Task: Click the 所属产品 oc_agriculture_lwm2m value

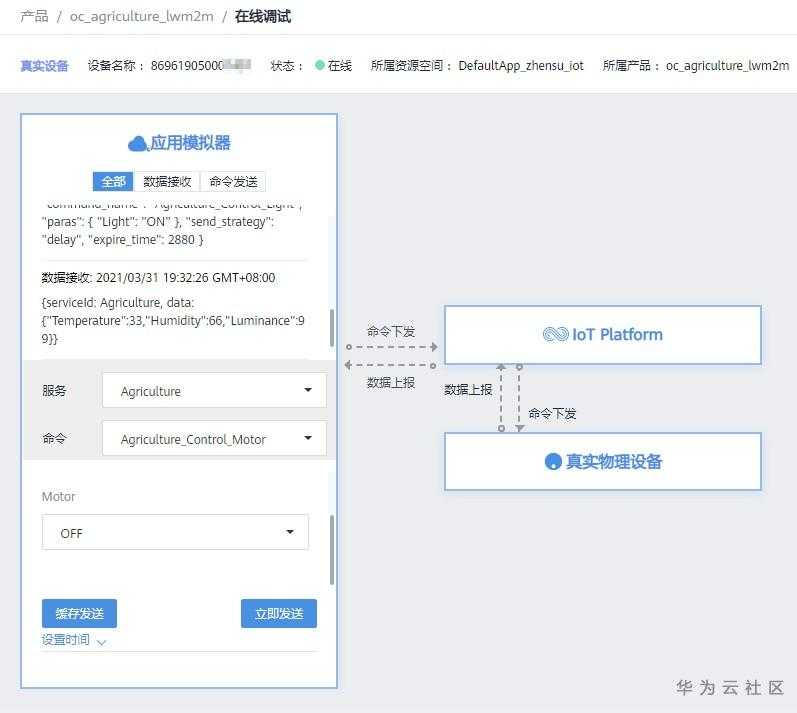Action: point(727,66)
